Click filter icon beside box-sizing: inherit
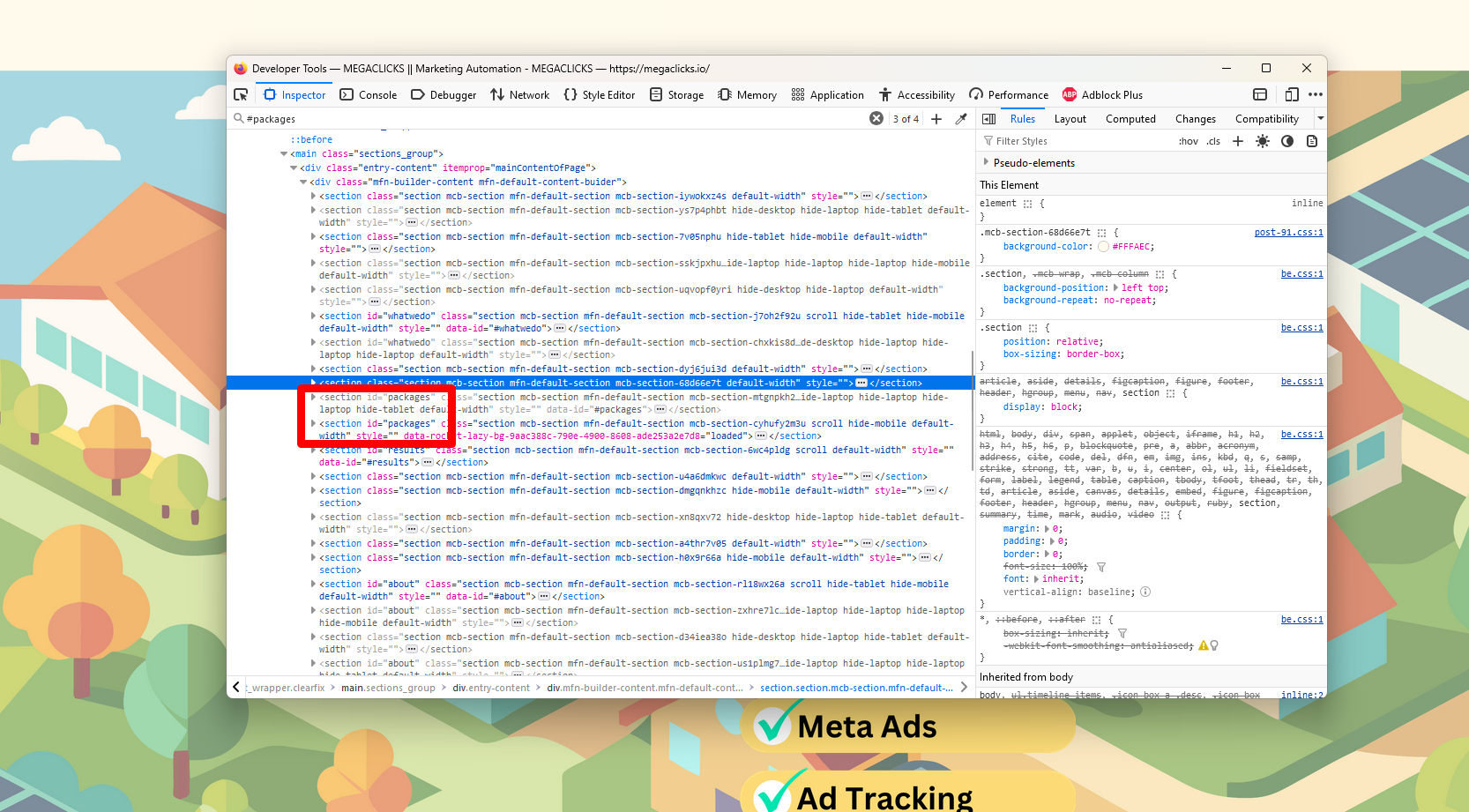1469x812 pixels. (1122, 633)
